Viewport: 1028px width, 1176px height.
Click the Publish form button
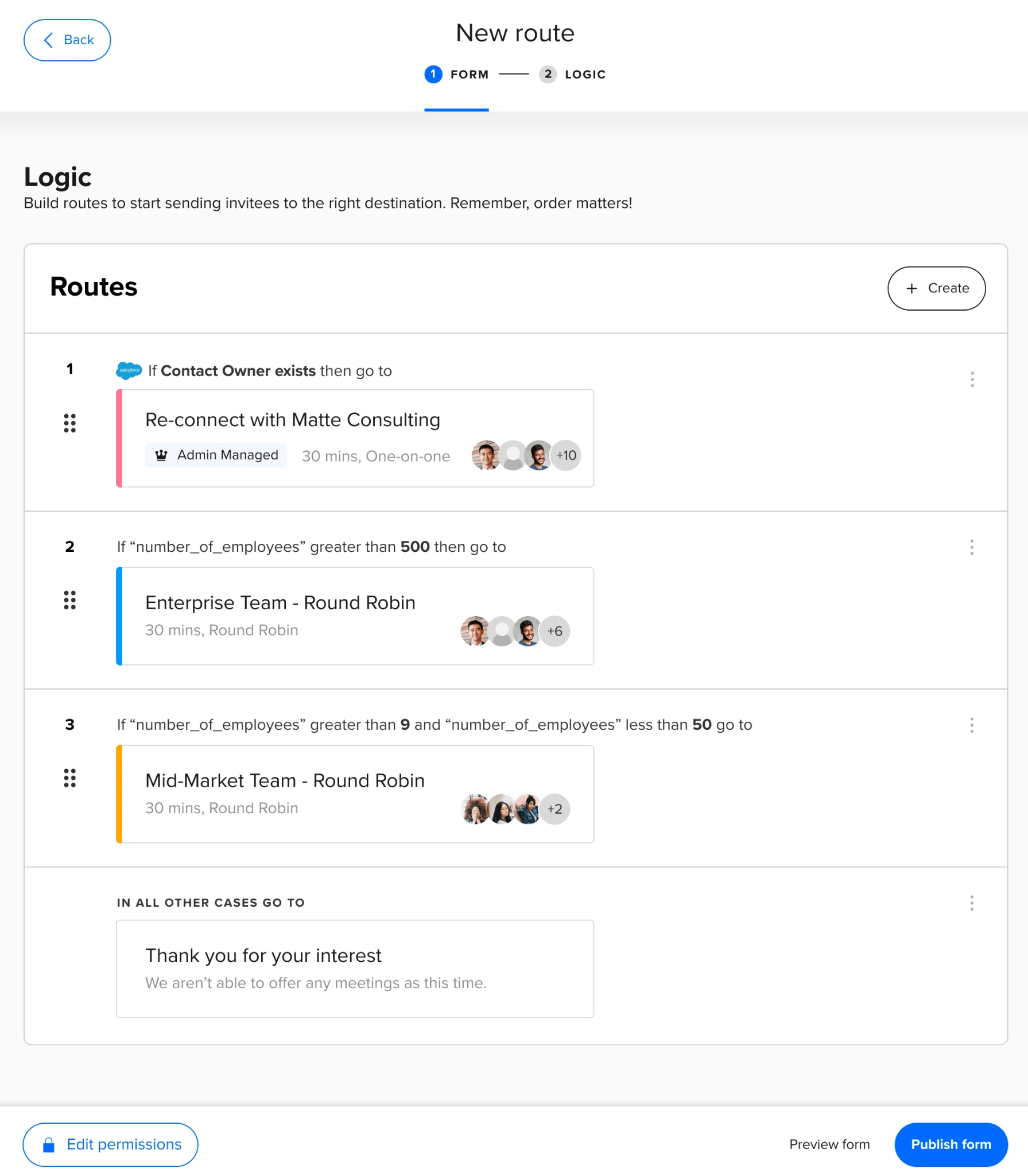(x=951, y=1144)
